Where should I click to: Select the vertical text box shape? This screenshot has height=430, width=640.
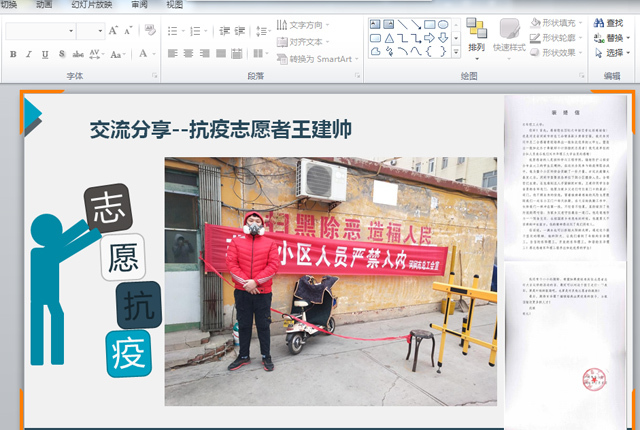(x=389, y=24)
